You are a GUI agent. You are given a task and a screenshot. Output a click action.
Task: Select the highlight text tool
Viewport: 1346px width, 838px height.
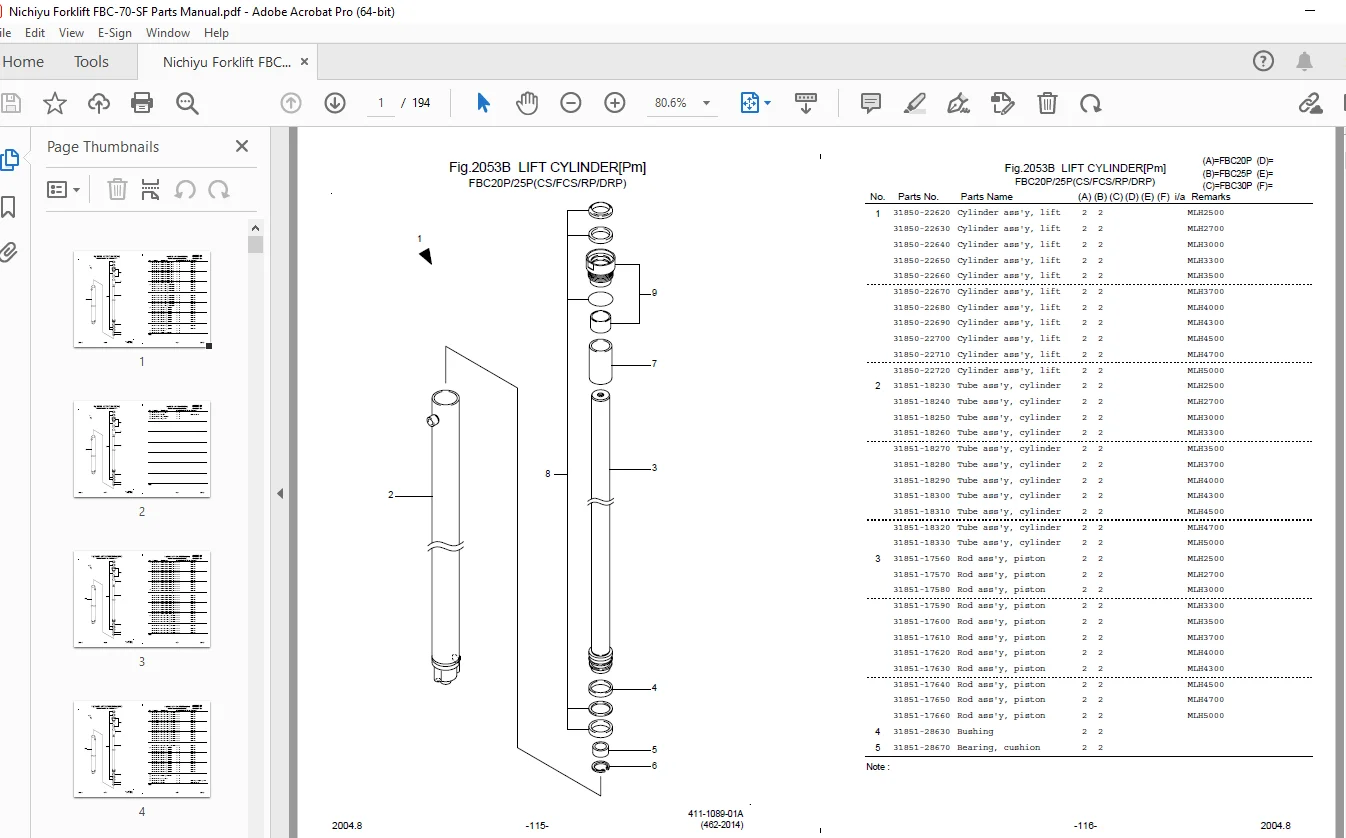click(x=914, y=103)
